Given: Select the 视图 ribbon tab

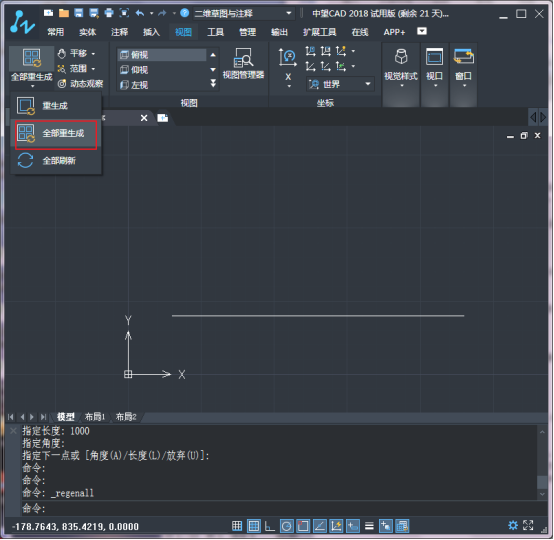Looking at the screenshot, I should [x=183, y=32].
